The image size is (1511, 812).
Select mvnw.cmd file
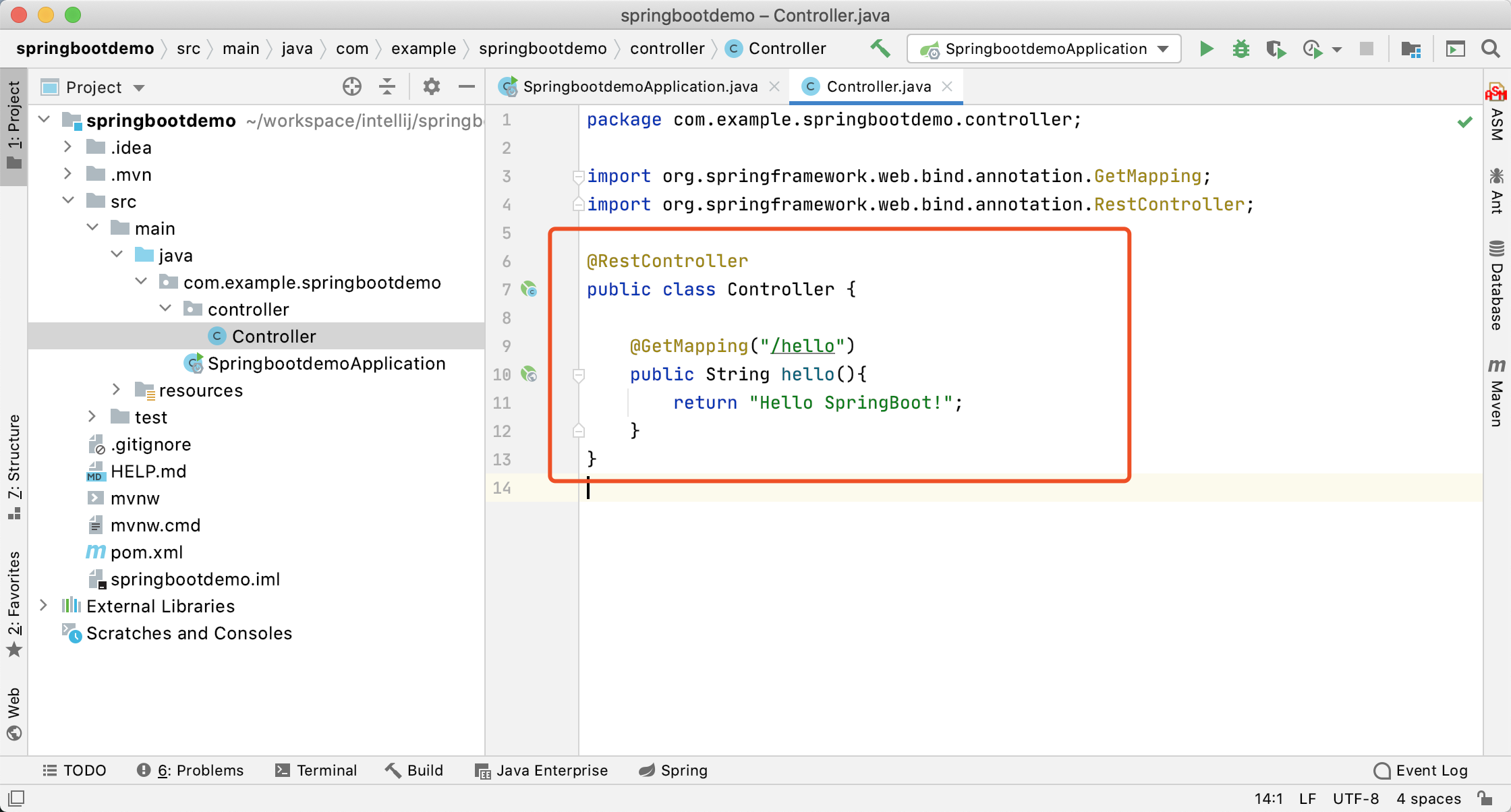coord(155,525)
